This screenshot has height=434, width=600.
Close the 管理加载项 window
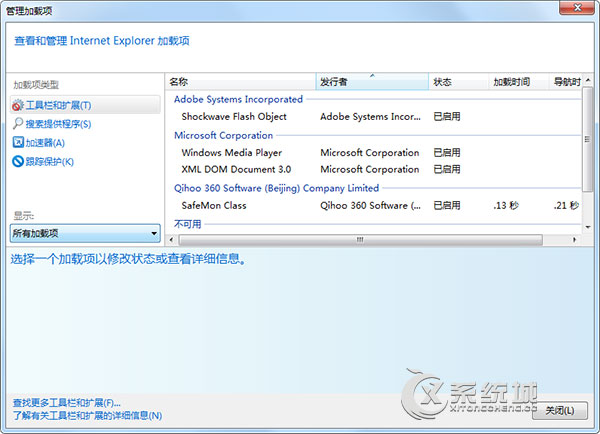[577, 8]
